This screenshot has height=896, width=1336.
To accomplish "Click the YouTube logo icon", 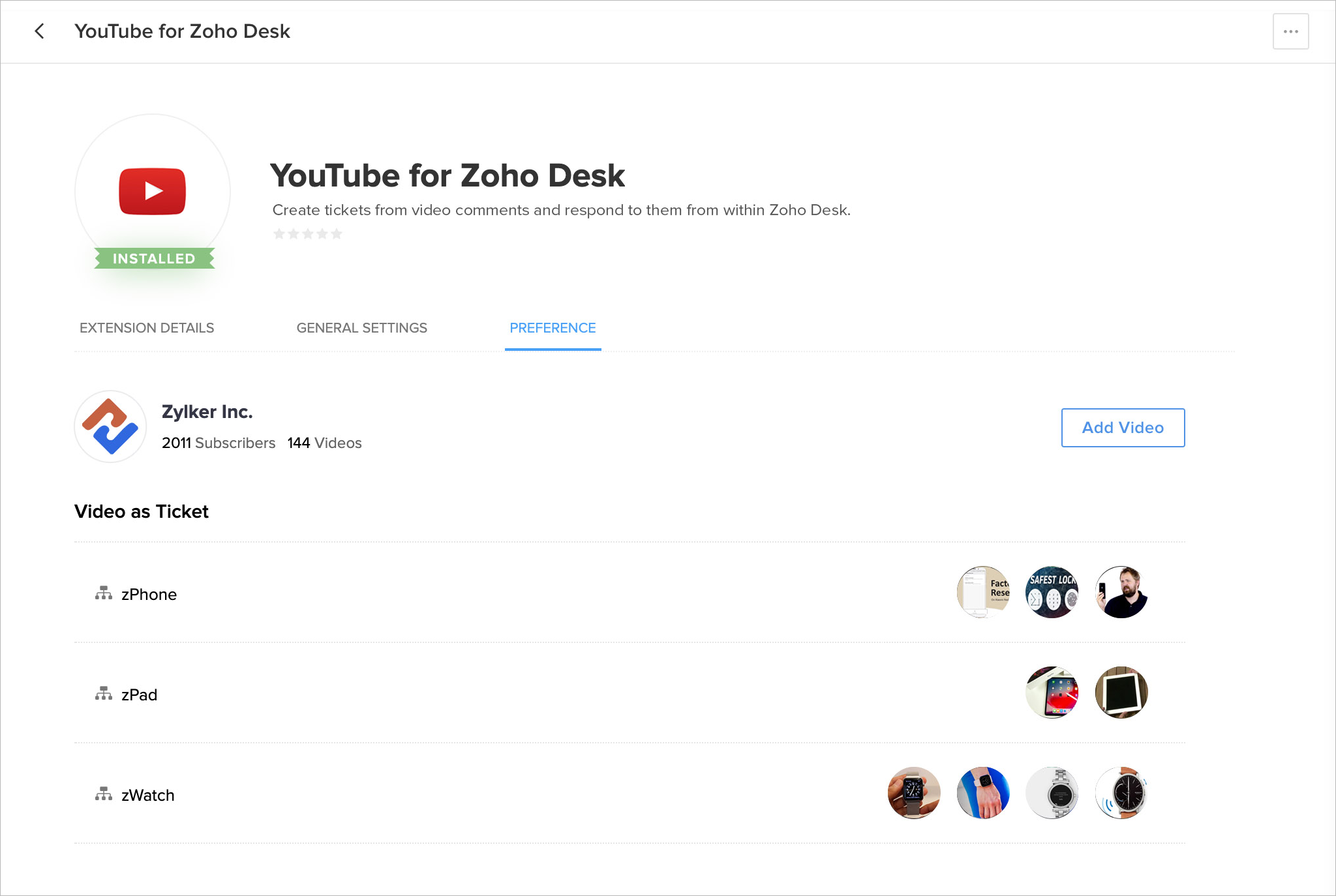I will tap(153, 191).
